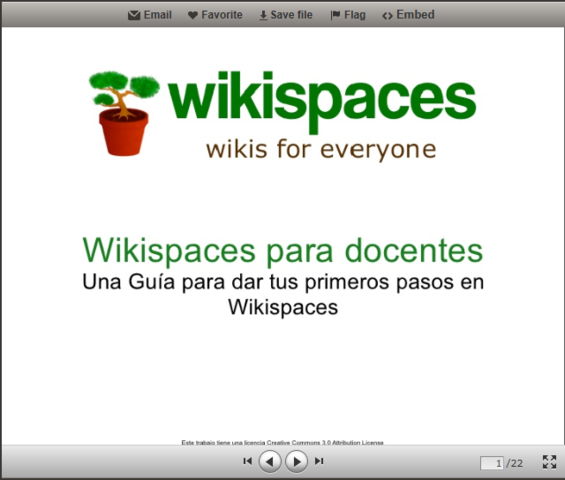Click the Email text link
Image resolution: width=565 pixels, height=480 pixels.
pos(158,15)
